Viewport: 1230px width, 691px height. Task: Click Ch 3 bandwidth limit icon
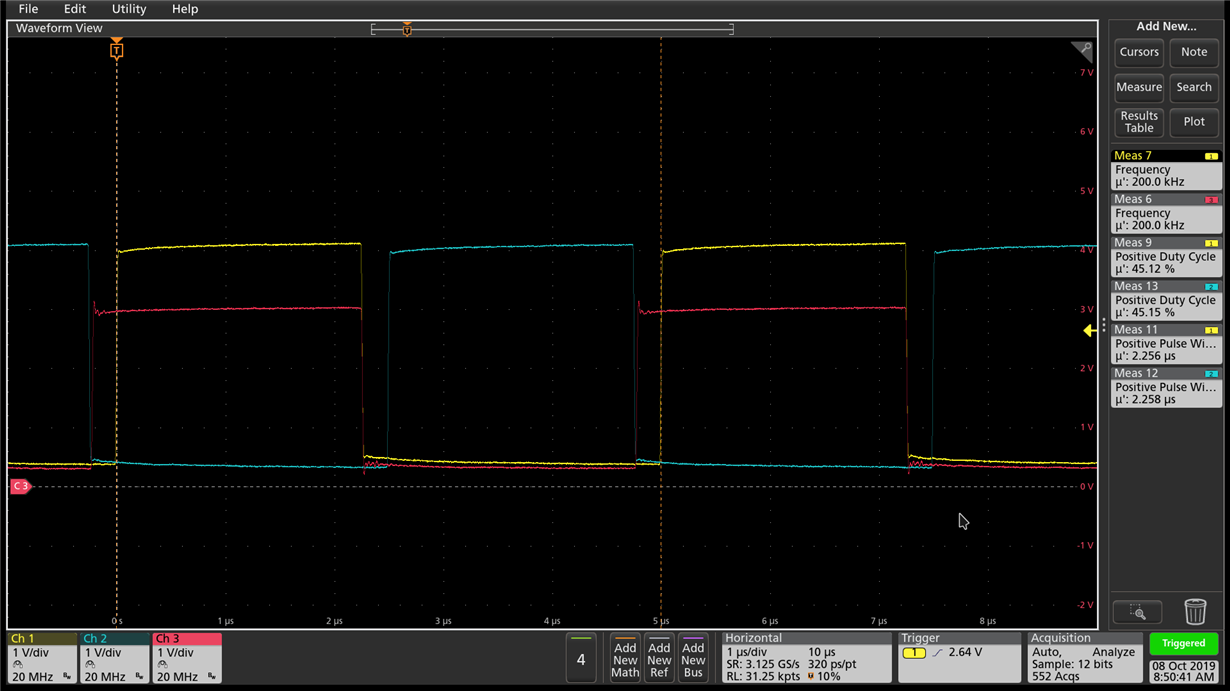click(x=212, y=677)
